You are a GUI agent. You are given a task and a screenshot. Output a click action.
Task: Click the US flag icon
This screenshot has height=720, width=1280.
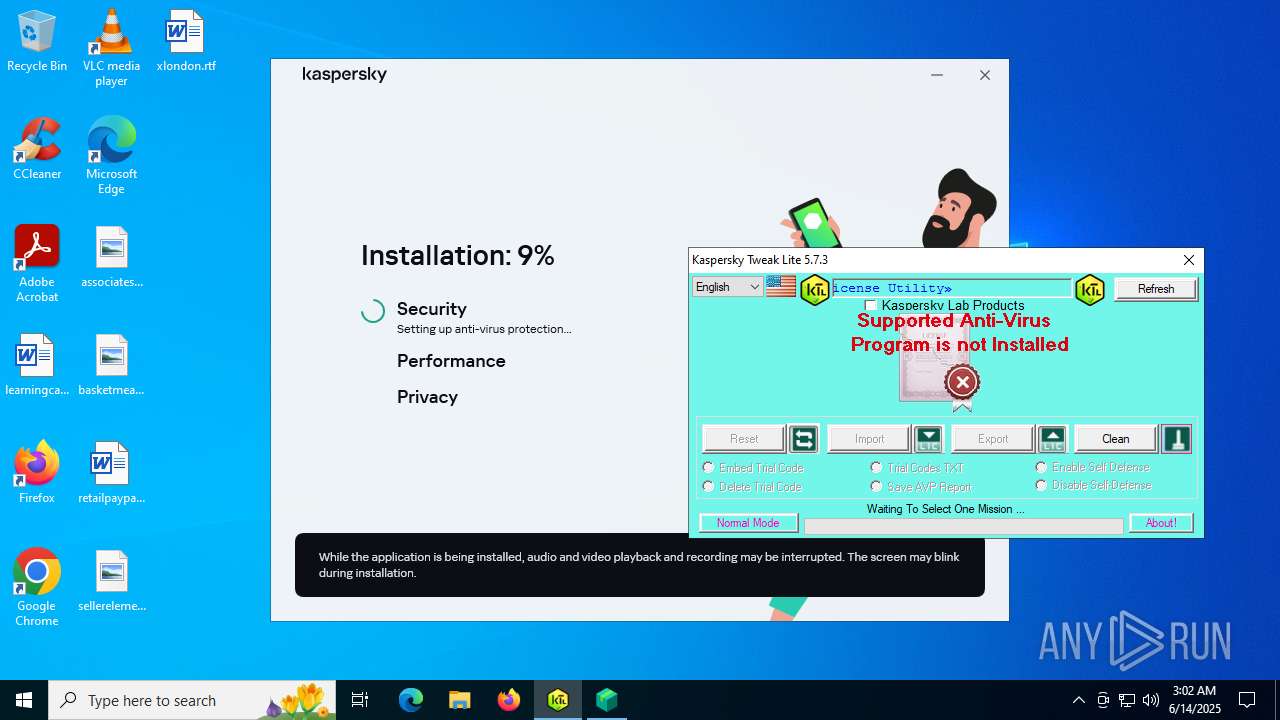pyautogui.click(x=781, y=287)
